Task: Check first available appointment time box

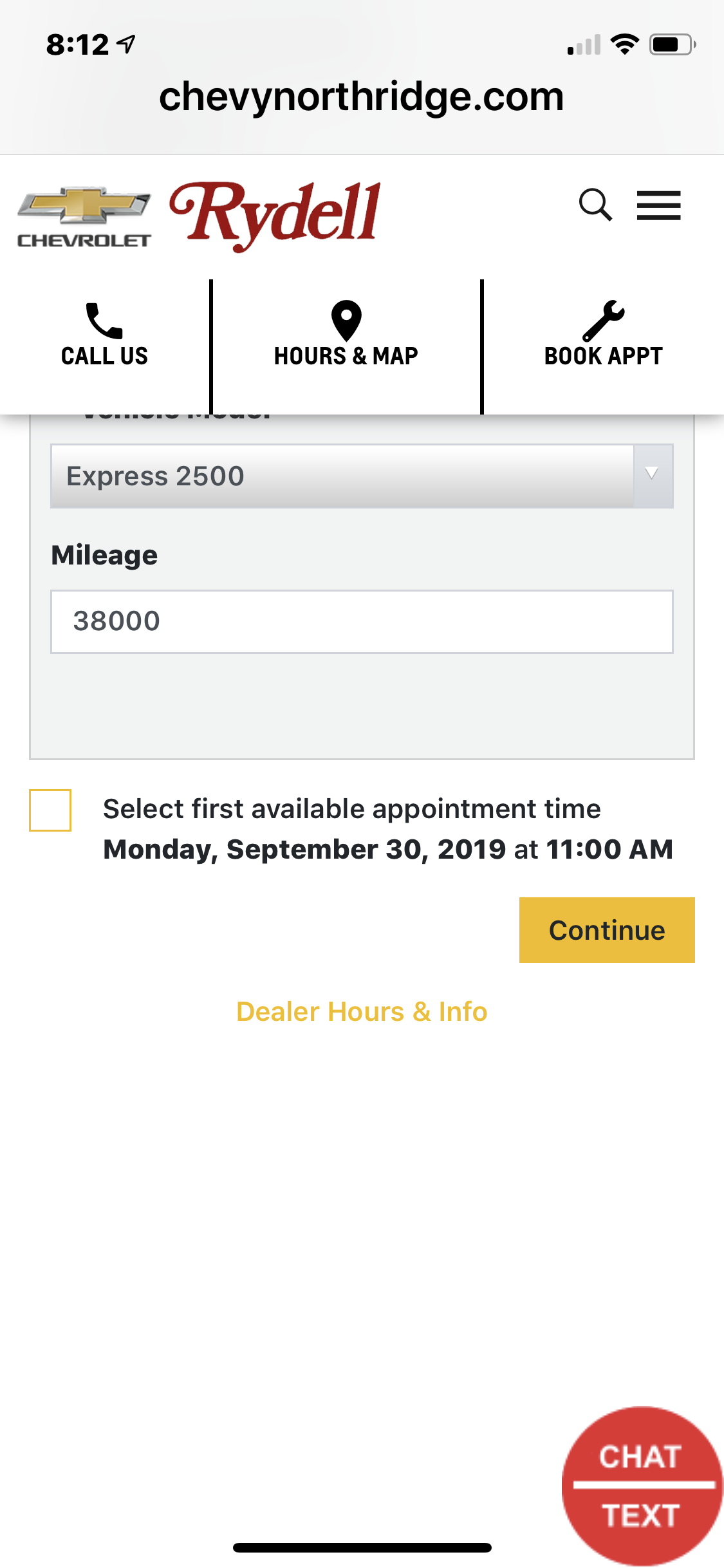Action: tap(50, 810)
